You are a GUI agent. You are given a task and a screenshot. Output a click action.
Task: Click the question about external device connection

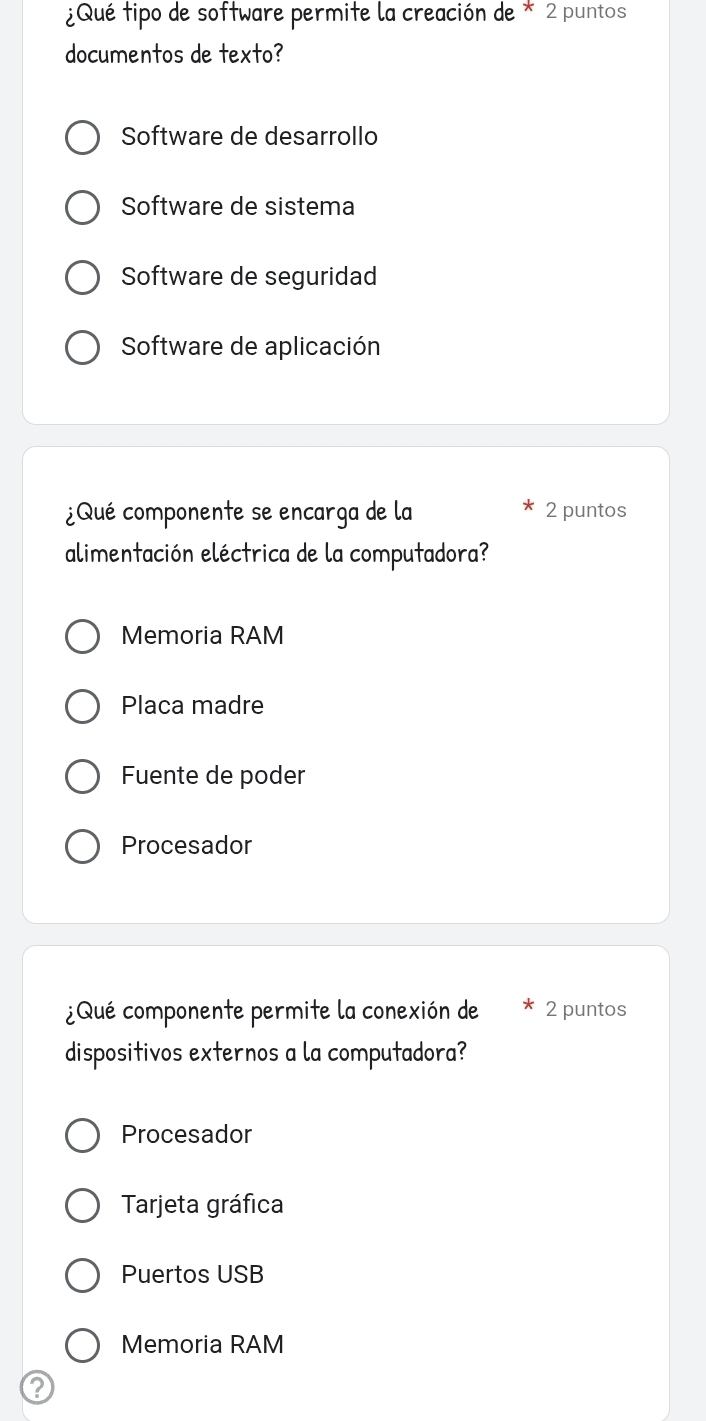(x=270, y=1031)
